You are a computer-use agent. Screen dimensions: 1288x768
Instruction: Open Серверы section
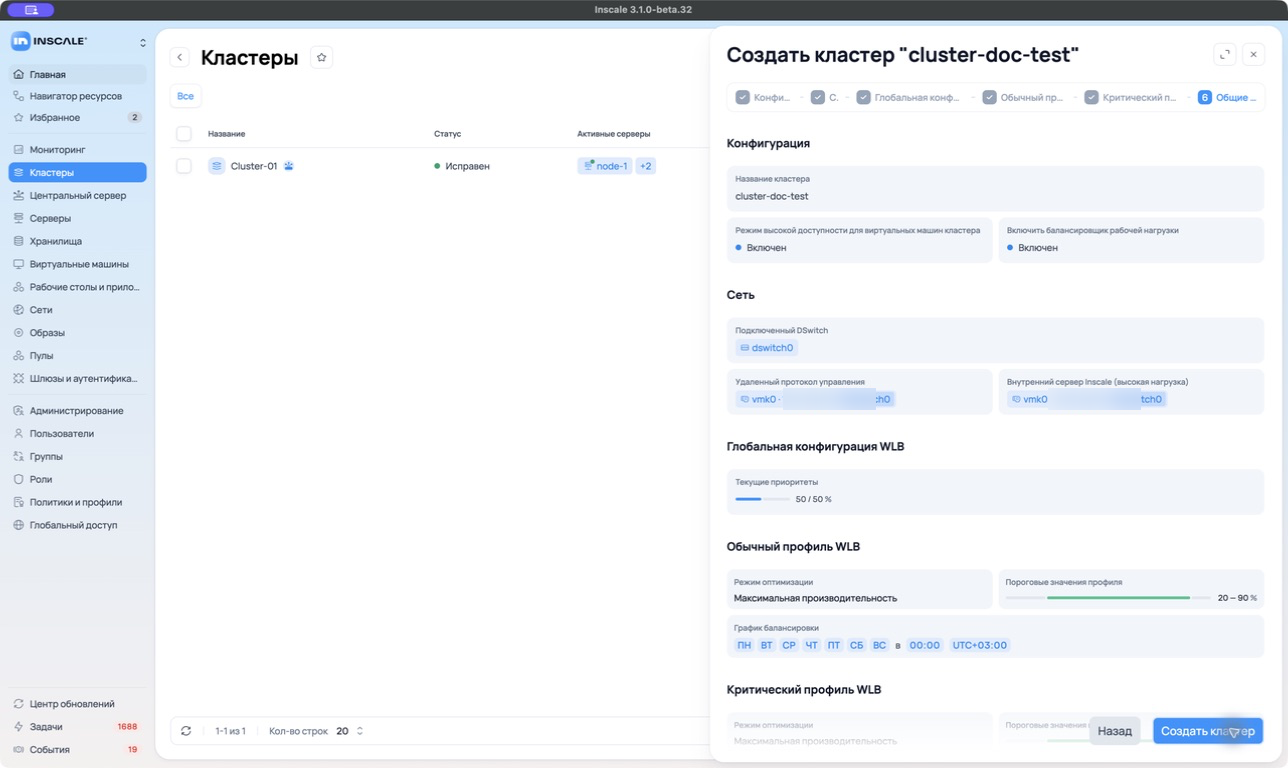[77, 218]
